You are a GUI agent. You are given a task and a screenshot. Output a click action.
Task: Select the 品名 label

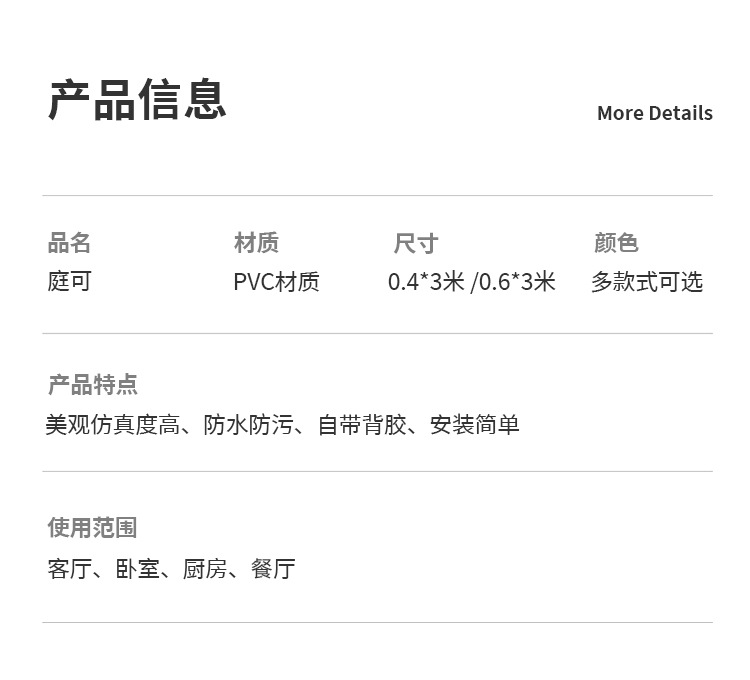click(69, 243)
